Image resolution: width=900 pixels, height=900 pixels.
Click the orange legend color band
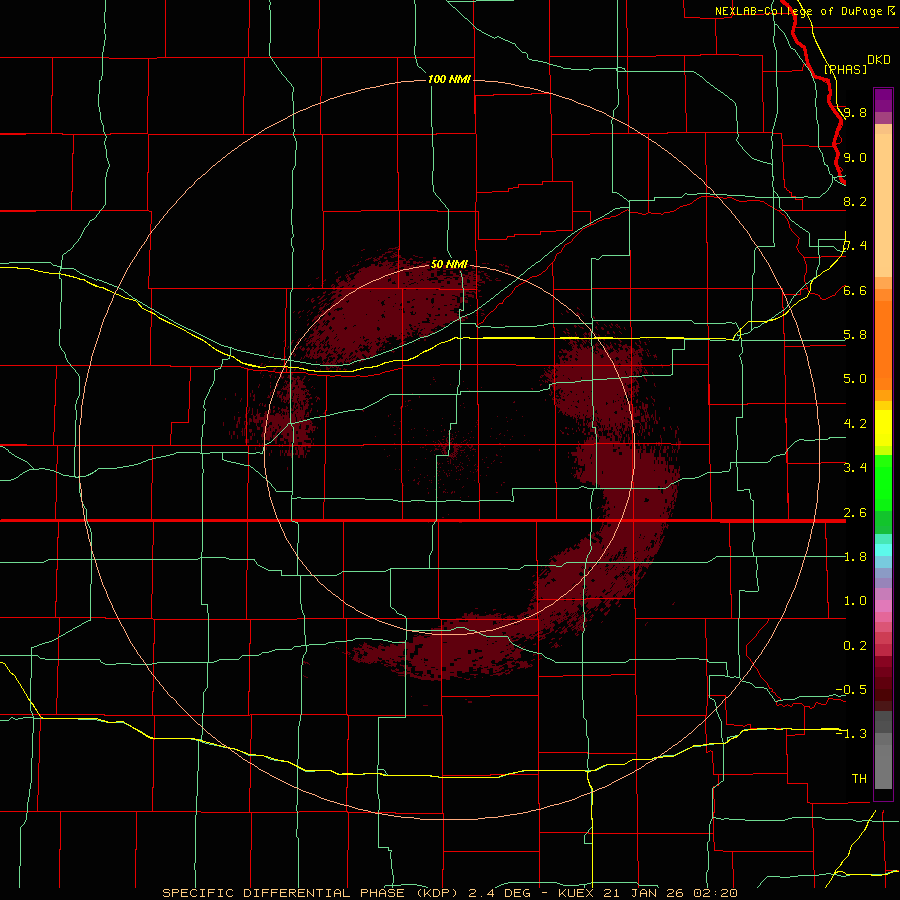tap(883, 344)
